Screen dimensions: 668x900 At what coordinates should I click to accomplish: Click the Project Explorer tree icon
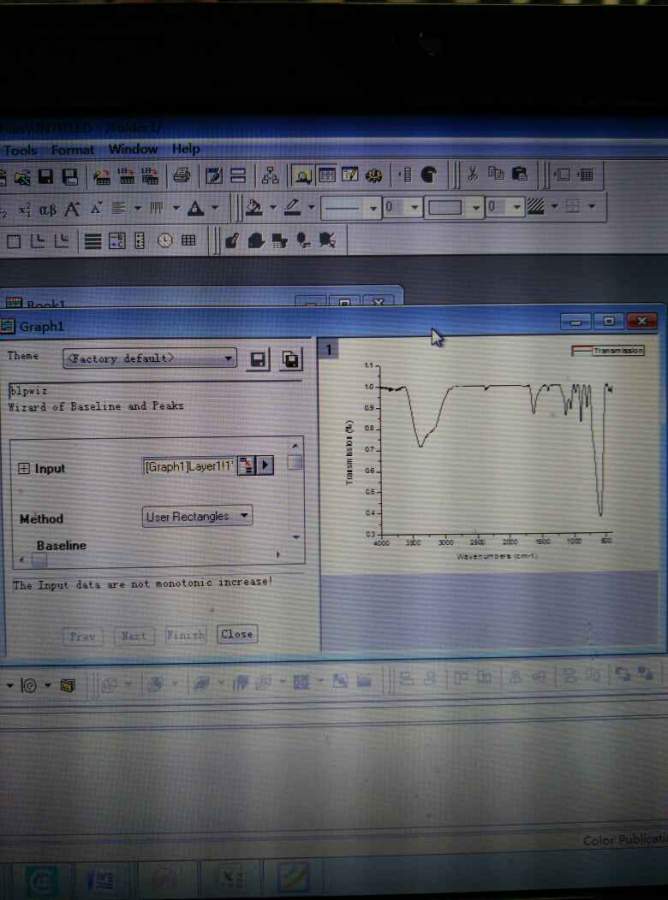(x=270, y=175)
